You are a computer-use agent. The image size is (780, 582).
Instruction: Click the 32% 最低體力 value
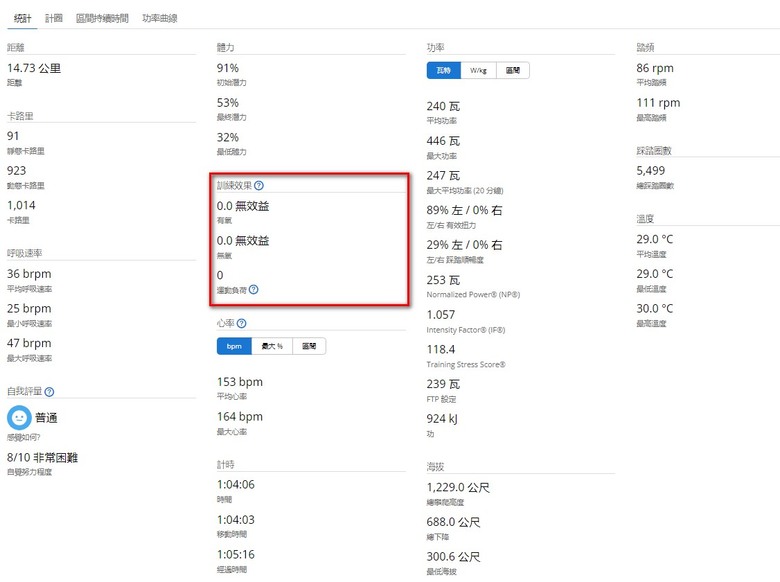tap(228, 137)
